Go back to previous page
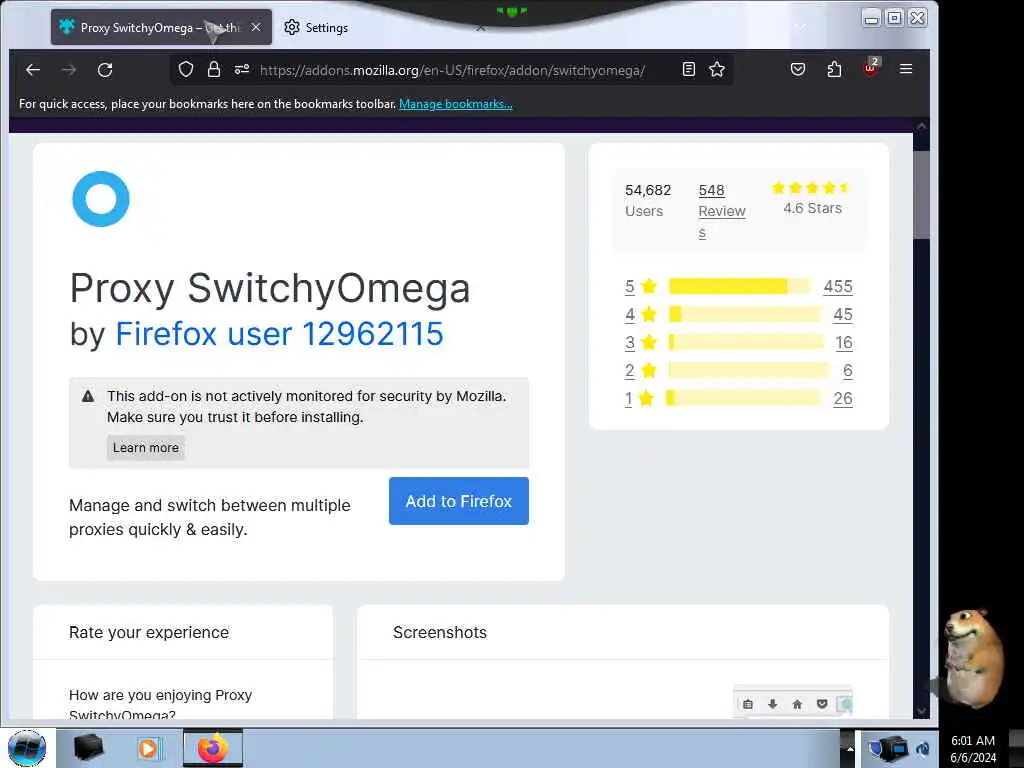 pos(33,70)
